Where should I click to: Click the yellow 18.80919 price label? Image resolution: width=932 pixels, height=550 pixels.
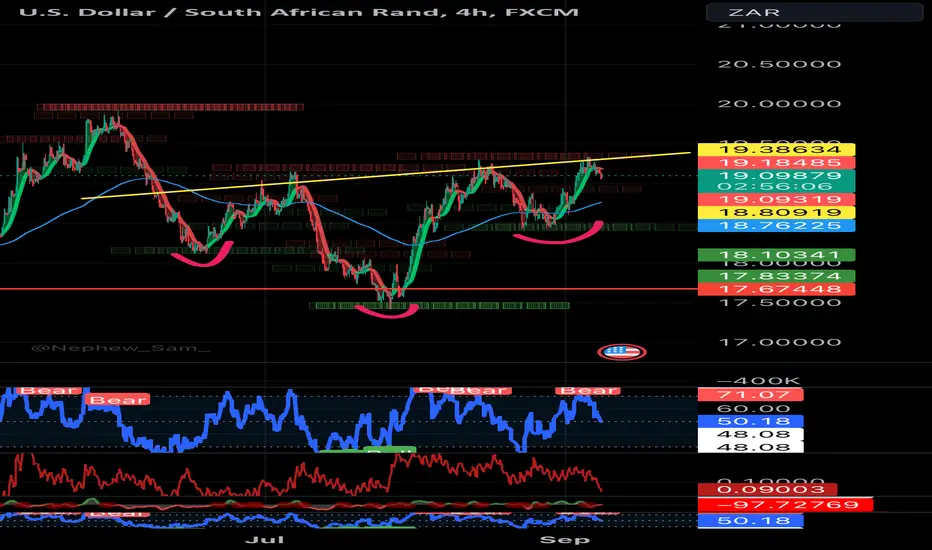point(776,213)
